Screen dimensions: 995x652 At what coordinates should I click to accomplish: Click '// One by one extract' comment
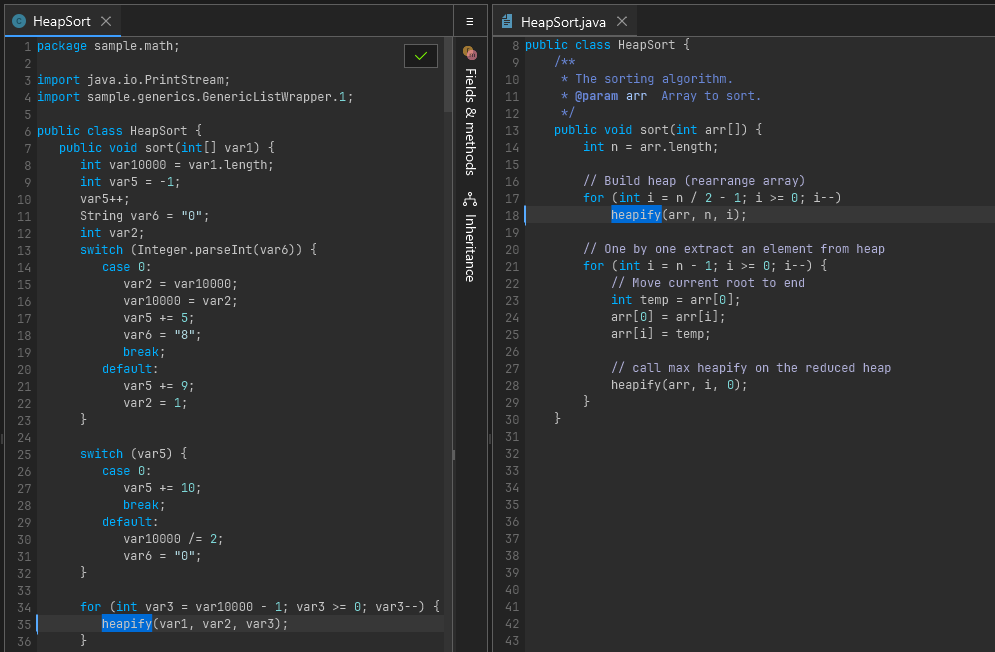point(734,248)
